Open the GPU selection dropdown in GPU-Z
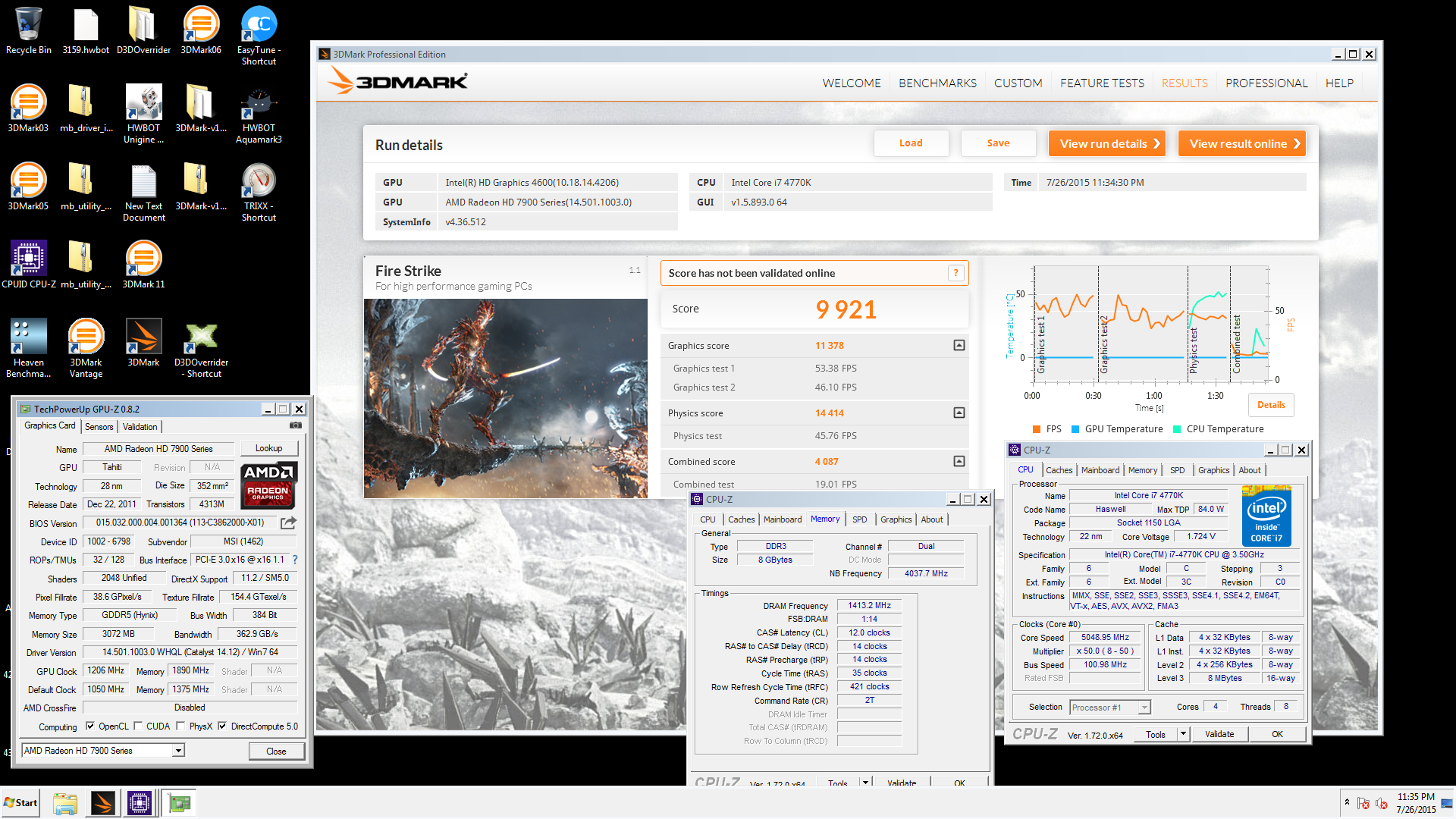 (x=178, y=751)
